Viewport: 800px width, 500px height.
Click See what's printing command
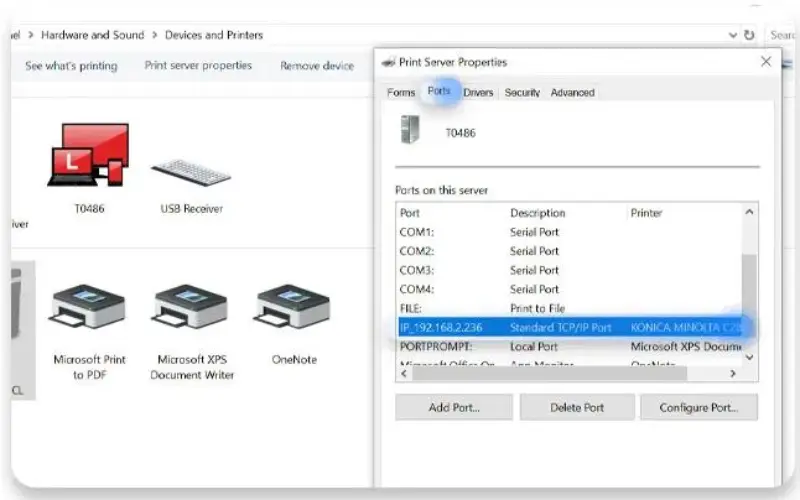(71, 66)
